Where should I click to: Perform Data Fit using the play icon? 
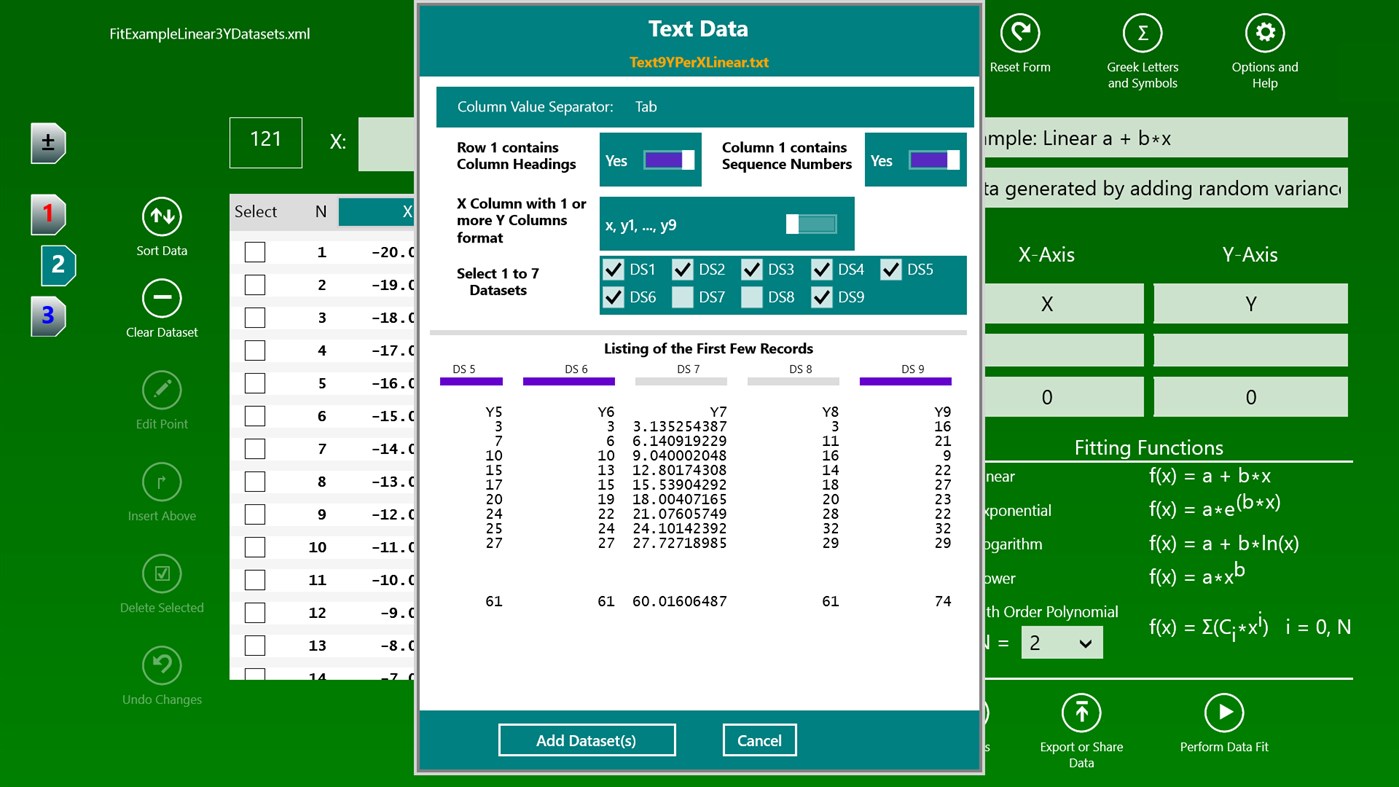(x=1224, y=714)
